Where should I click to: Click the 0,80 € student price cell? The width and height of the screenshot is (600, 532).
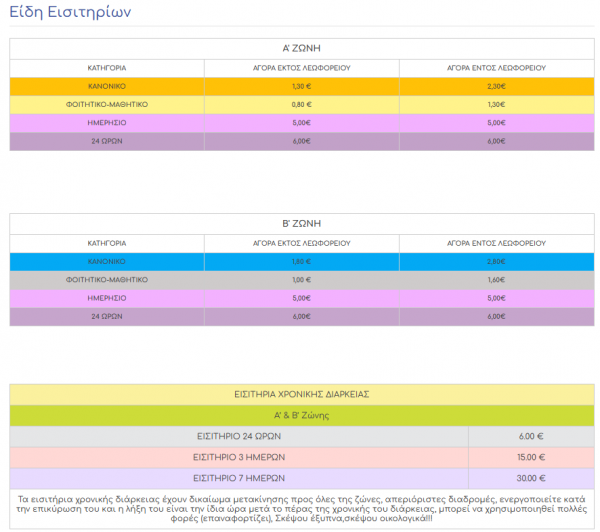[302, 105]
